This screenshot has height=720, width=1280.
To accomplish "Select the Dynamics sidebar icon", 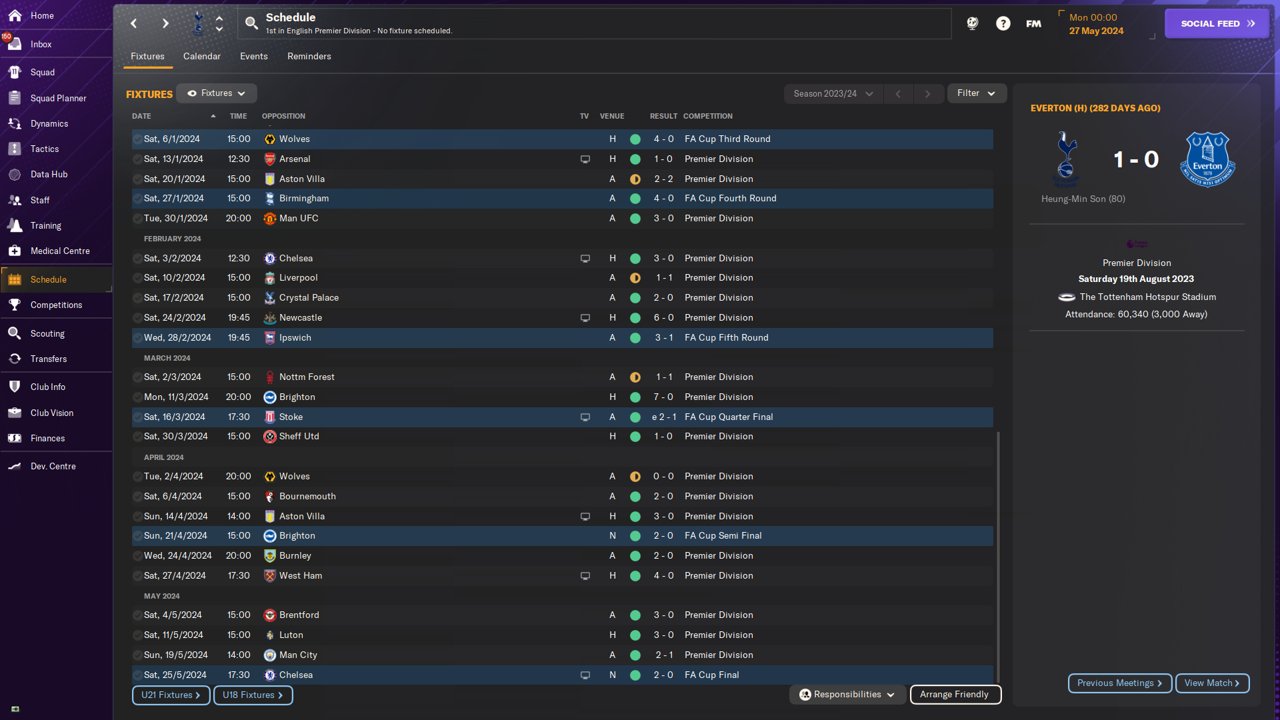I will tap(14, 124).
